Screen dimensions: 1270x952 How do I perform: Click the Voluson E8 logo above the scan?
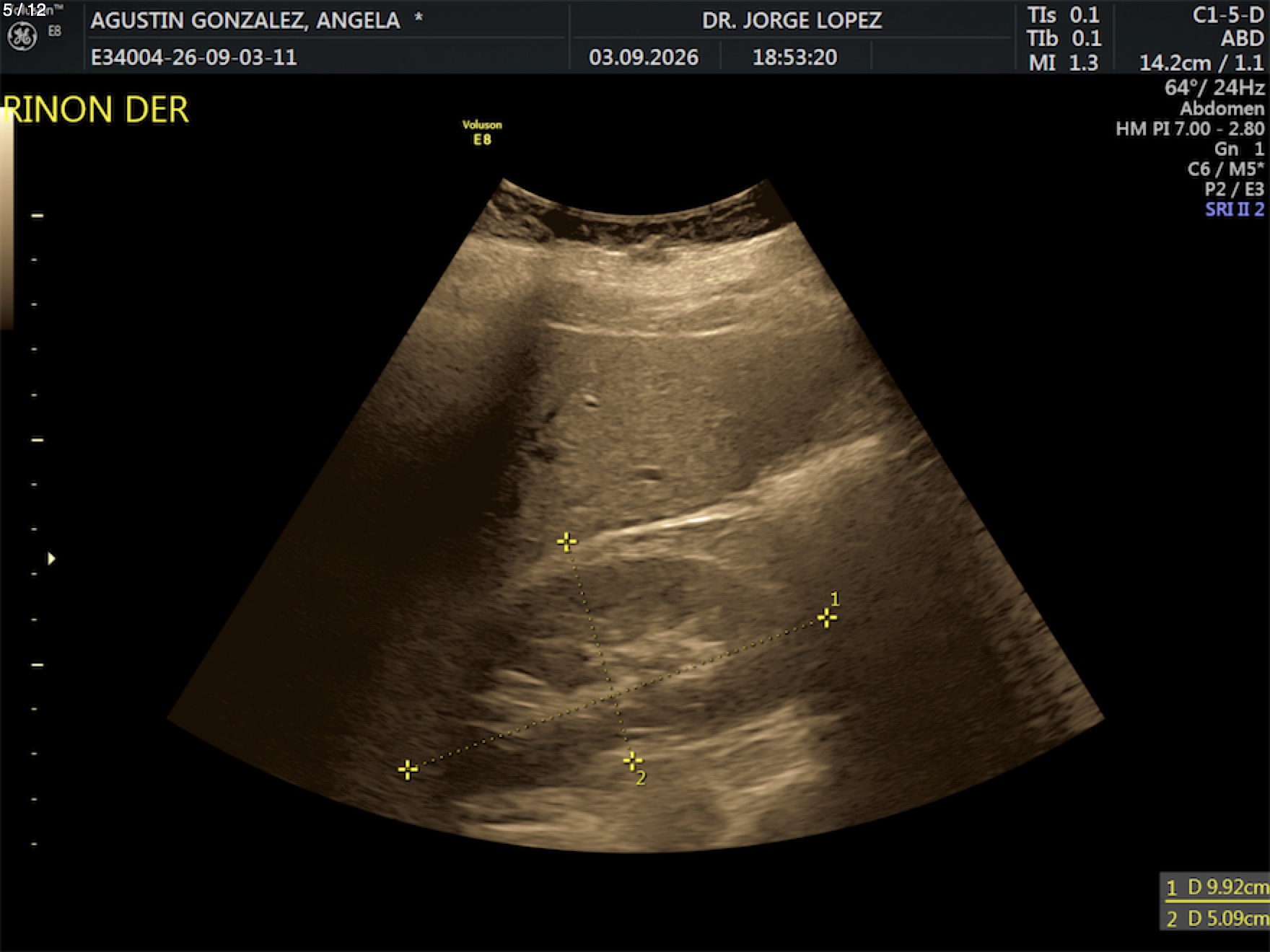click(482, 132)
